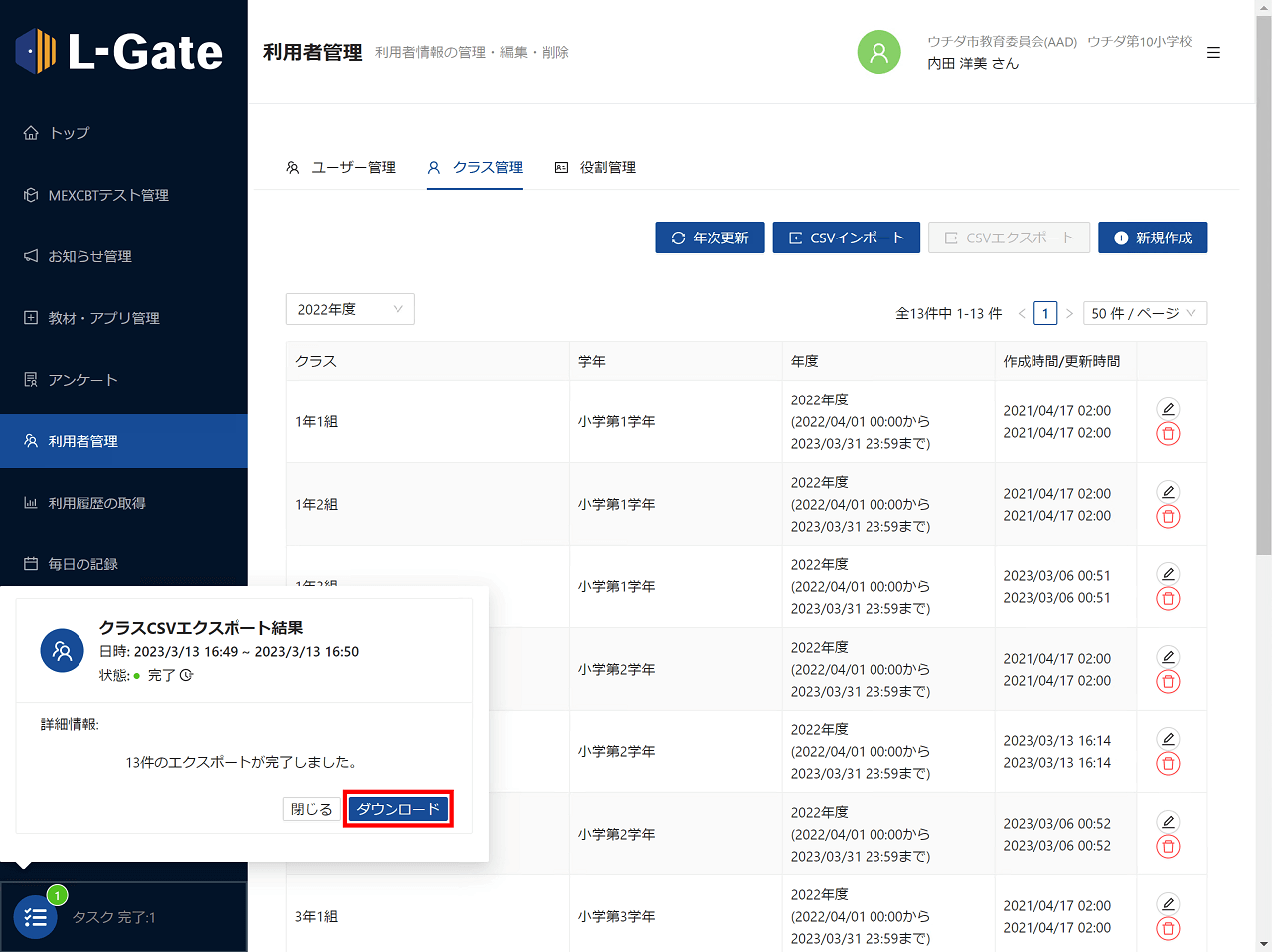
Task: Select 利用者管理 in the sidebar
Action: 124,441
